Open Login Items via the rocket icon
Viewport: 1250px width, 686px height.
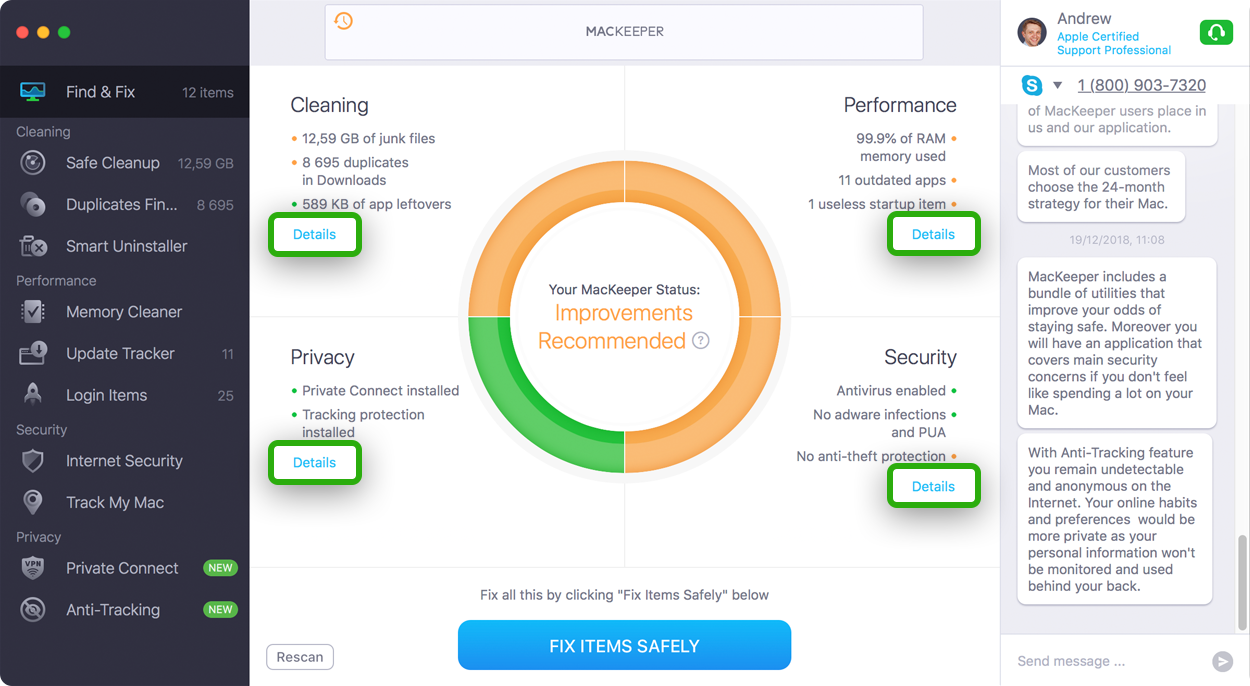point(33,395)
